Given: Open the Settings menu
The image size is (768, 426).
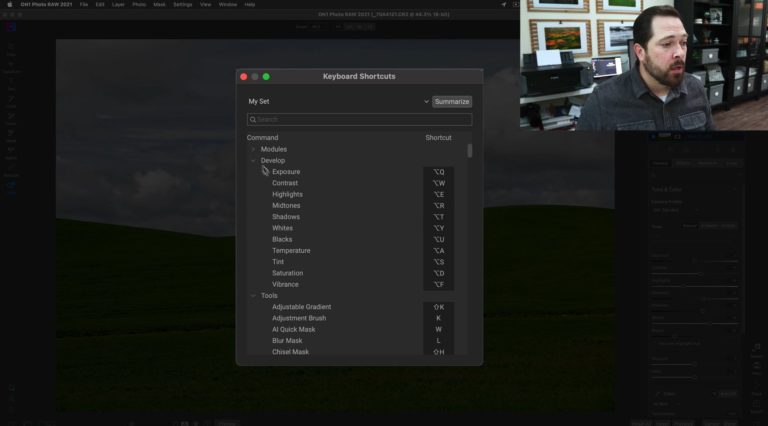Looking at the screenshot, I should [183, 4].
